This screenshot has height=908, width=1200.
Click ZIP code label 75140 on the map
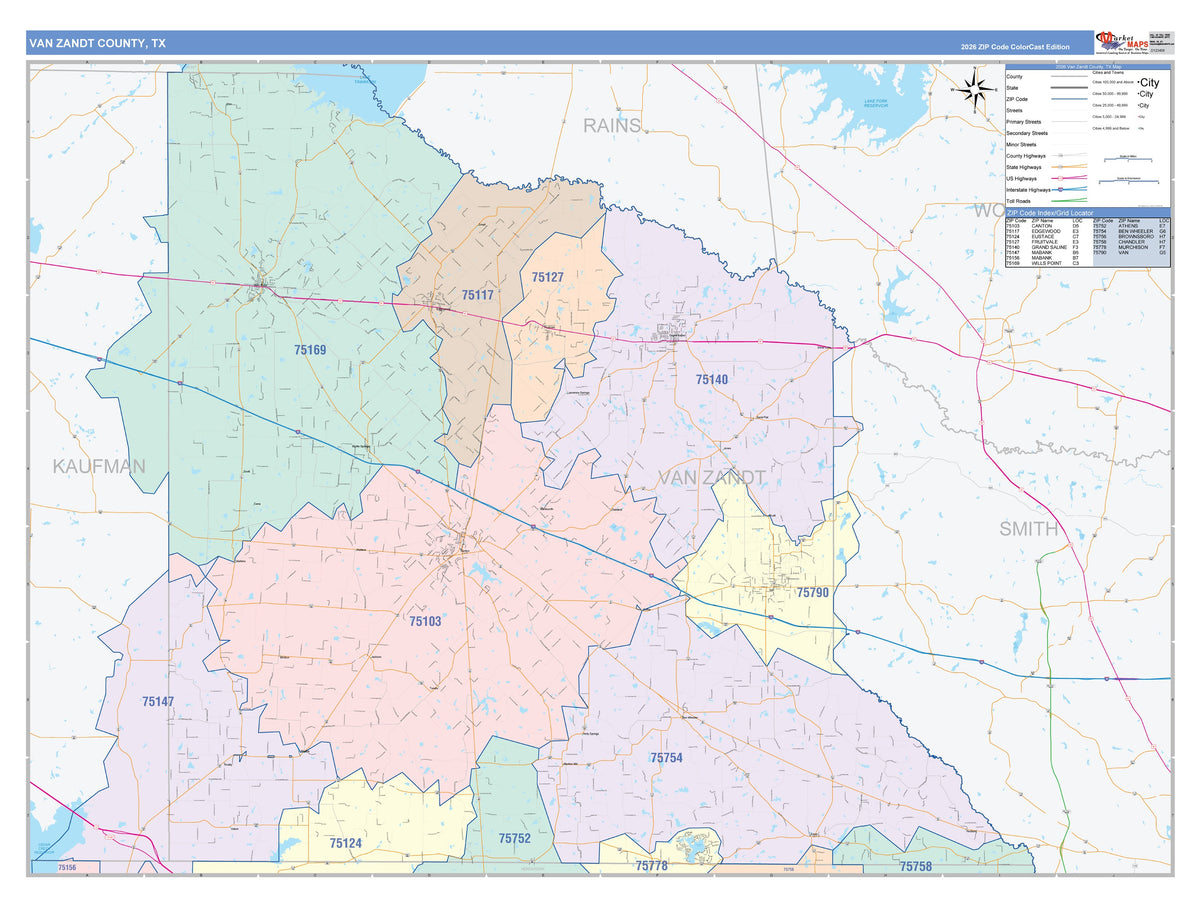click(x=712, y=379)
